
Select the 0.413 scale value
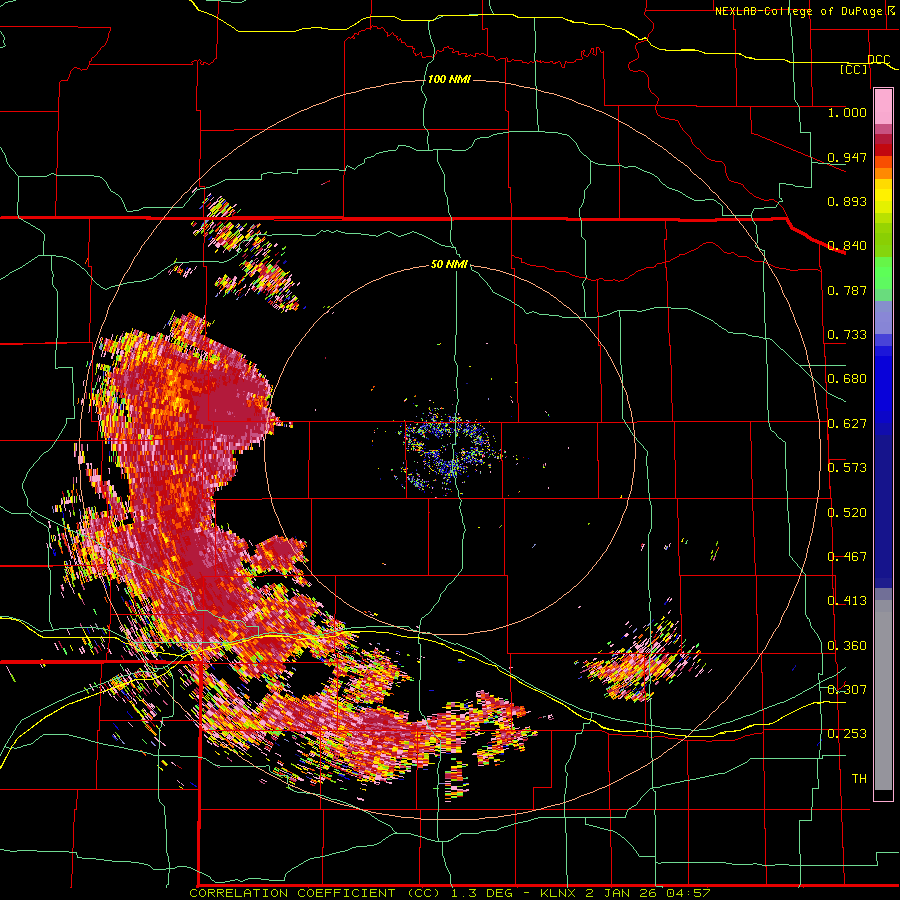(x=847, y=601)
